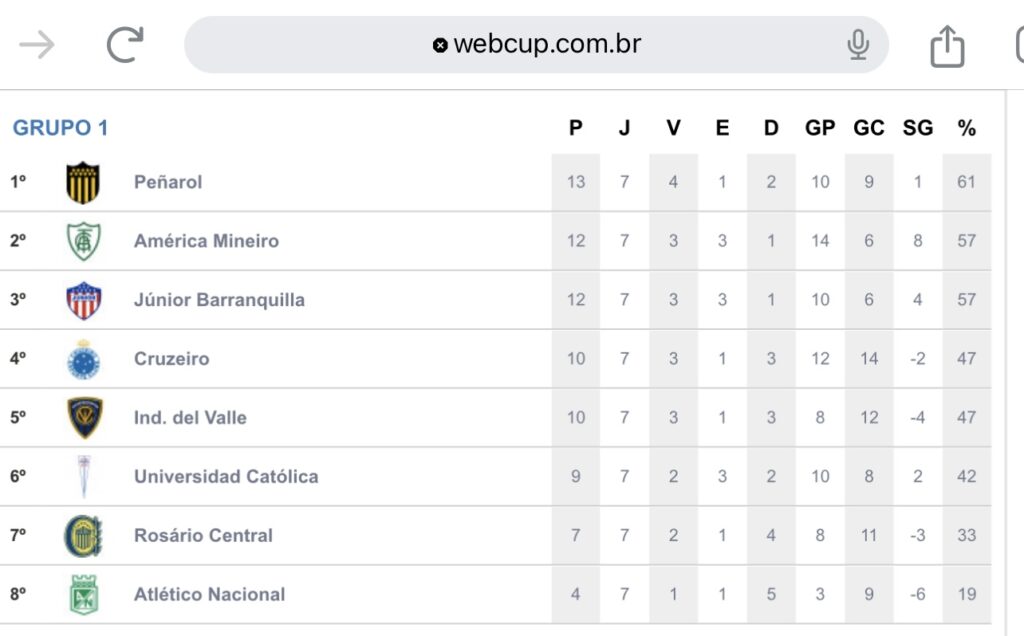Image resolution: width=1024 pixels, height=636 pixels.
Task: Click the Atlético Nacional crest
Action: (x=84, y=594)
